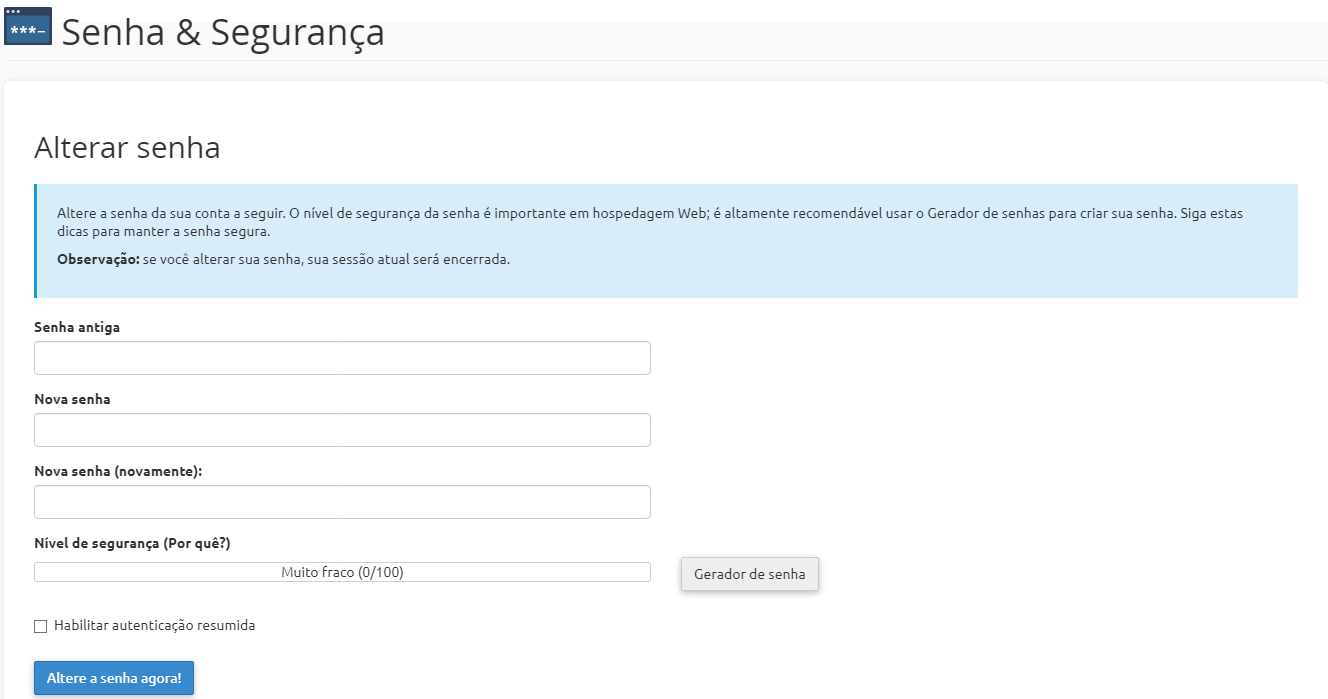Image resolution: width=1328 pixels, height=699 pixels.
Task: Click the Nível de segurança label text
Action: tap(96, 543)
